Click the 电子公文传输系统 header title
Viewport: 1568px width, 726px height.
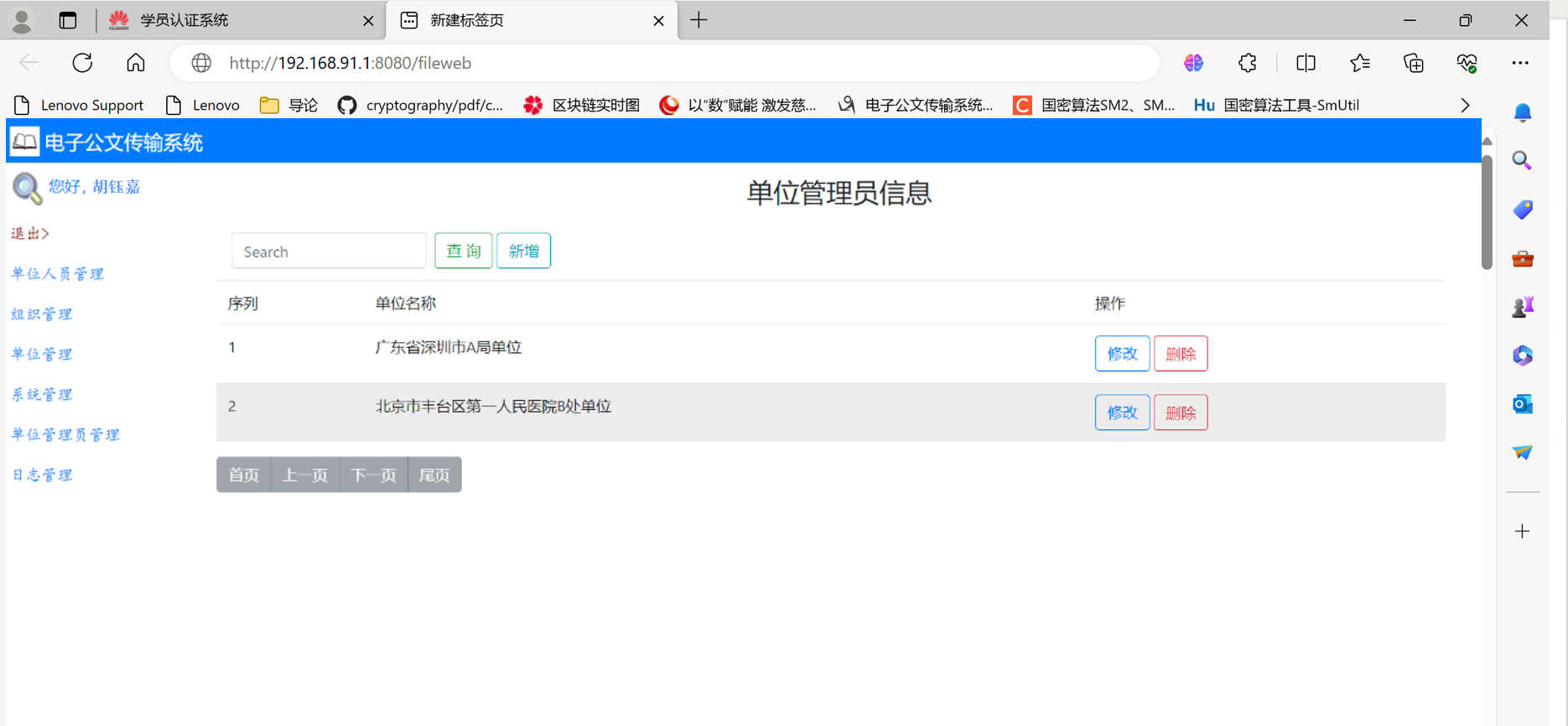click(124, 143)
